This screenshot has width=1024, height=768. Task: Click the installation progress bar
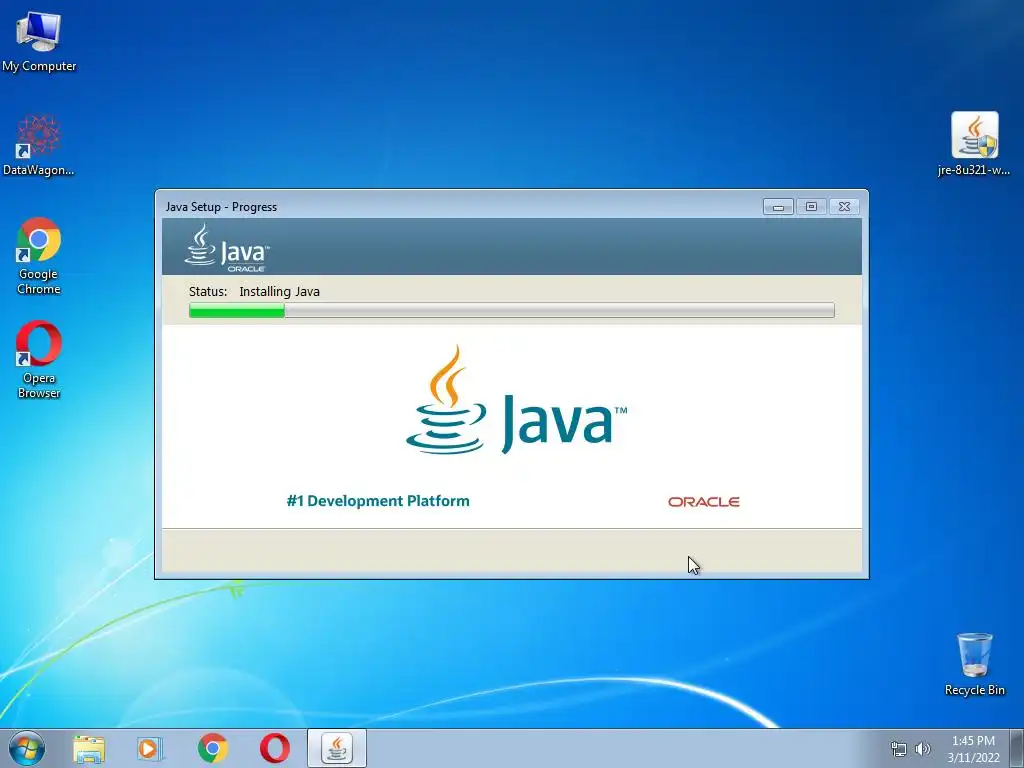[511, 310]
